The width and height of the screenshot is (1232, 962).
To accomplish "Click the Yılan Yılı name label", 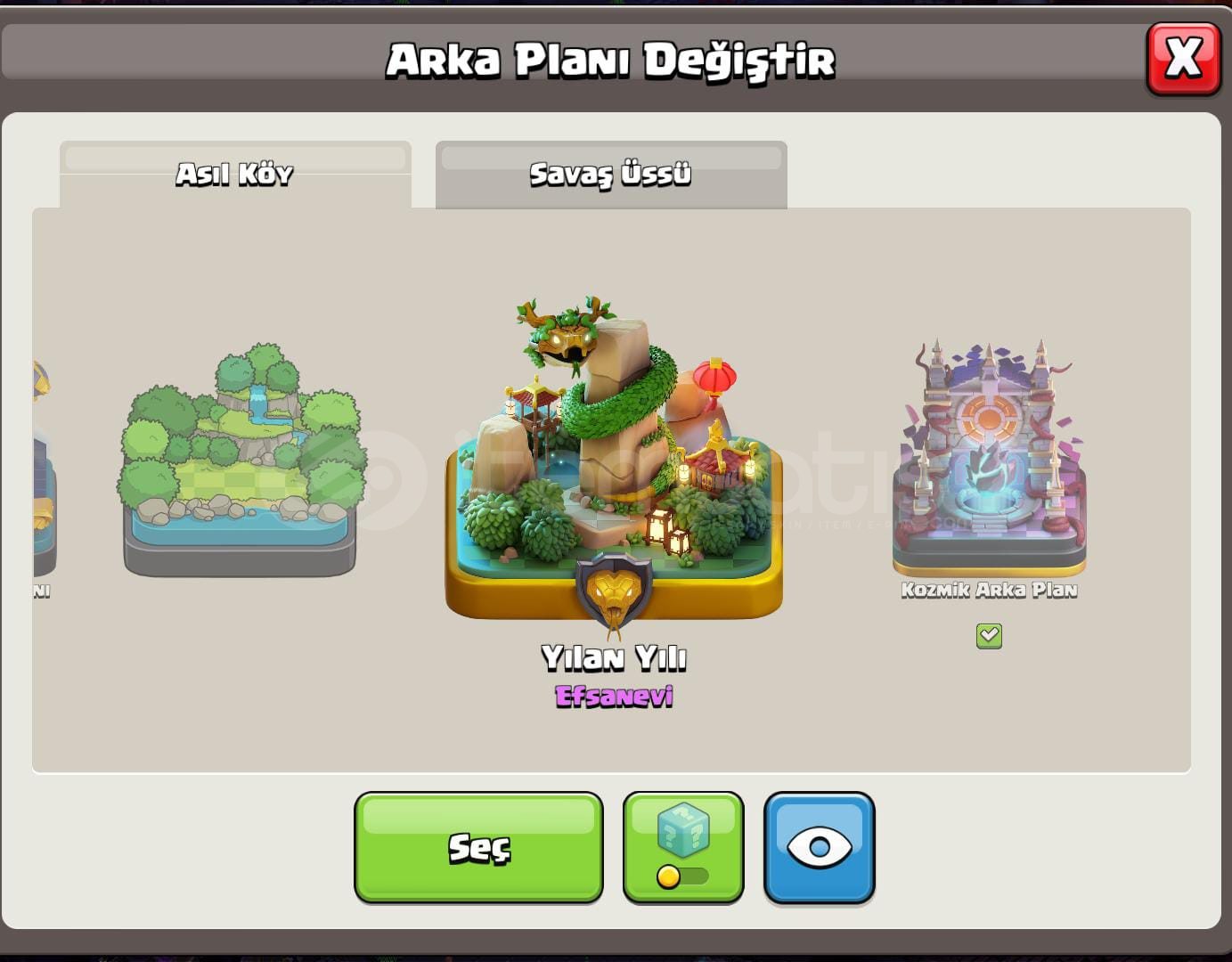I will [x=614, y=658].
